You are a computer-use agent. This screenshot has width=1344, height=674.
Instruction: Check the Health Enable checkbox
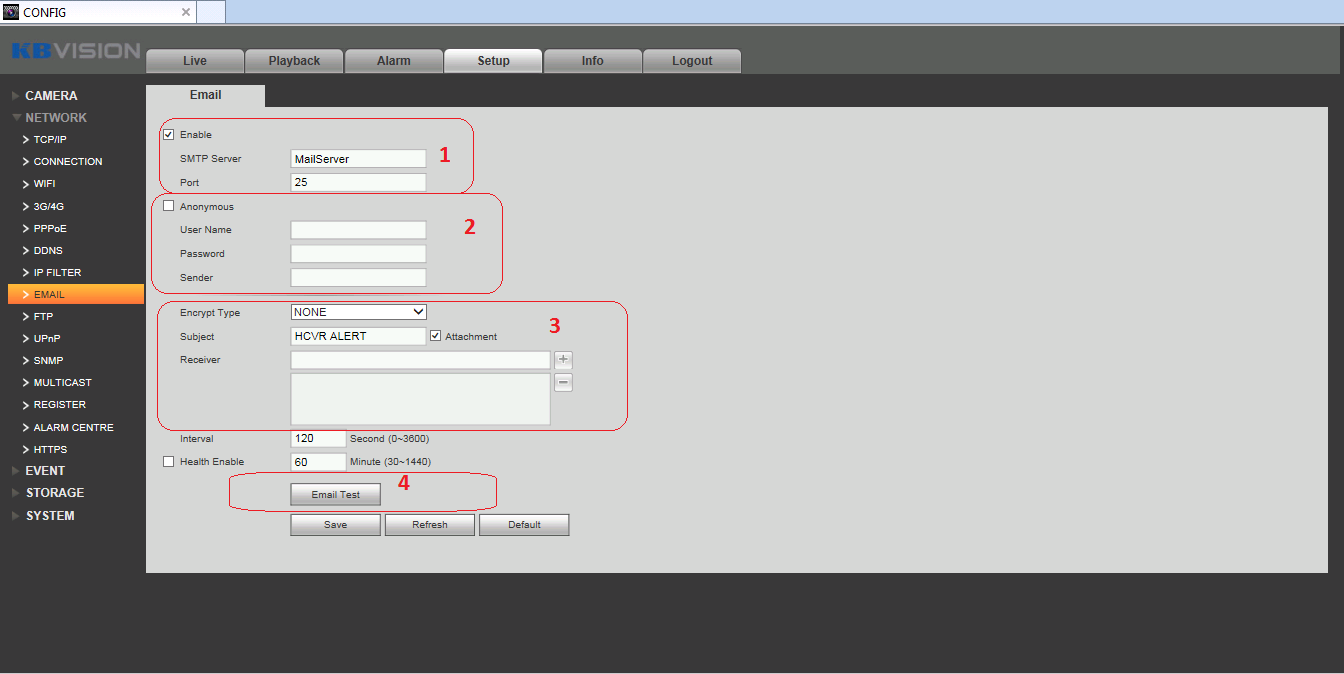point(168,462)
